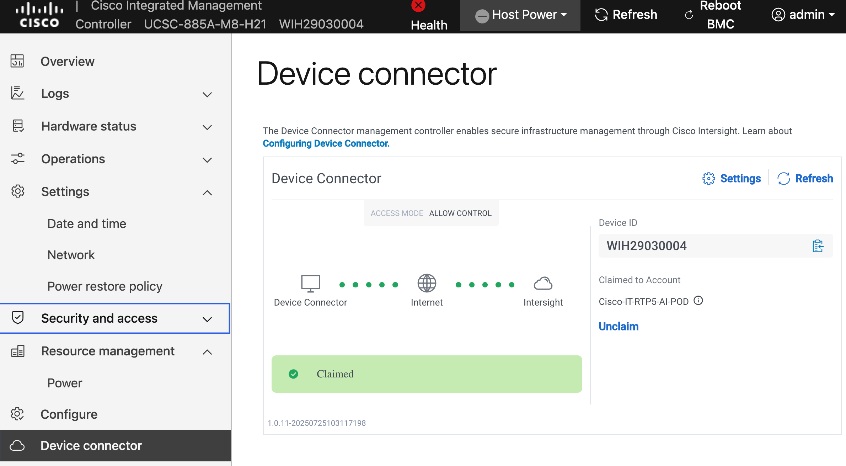Expand Hardware status chevron
Screen dimensions: 846x466
point(207,127)
